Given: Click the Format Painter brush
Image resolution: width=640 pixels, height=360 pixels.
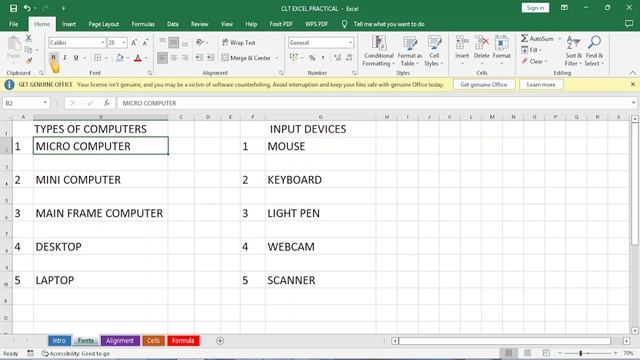Looking at the screenshot, I should coord(29,61).
